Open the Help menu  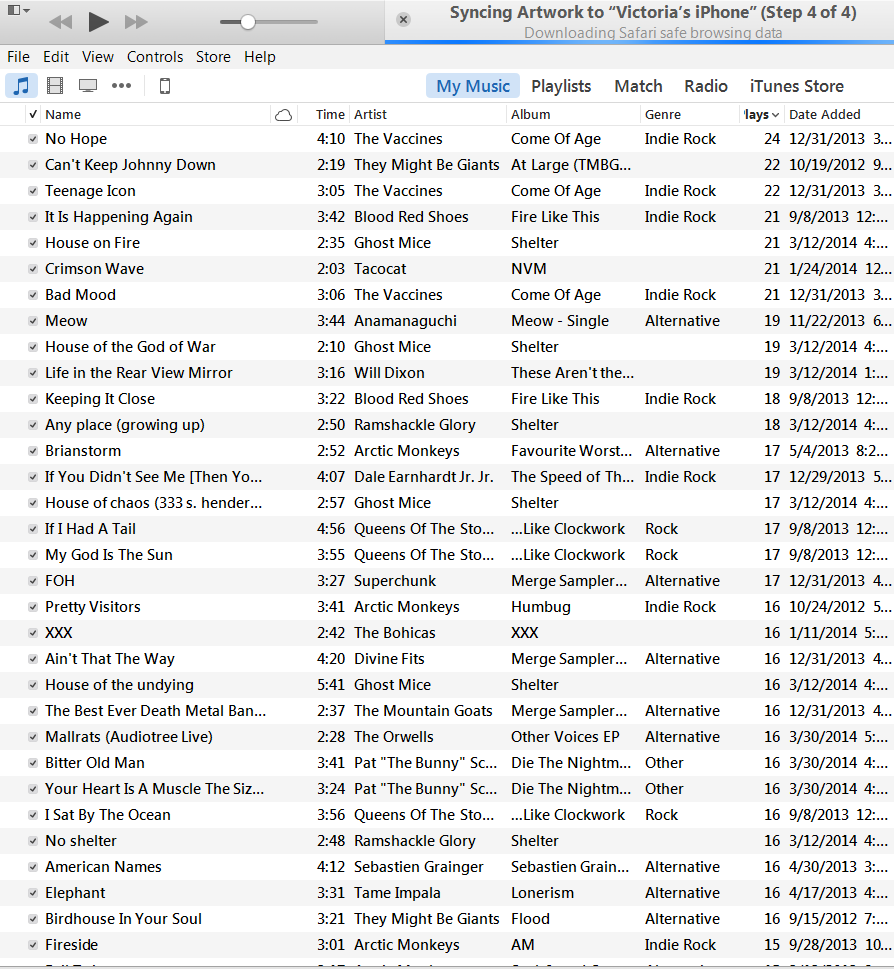[259, 57]
